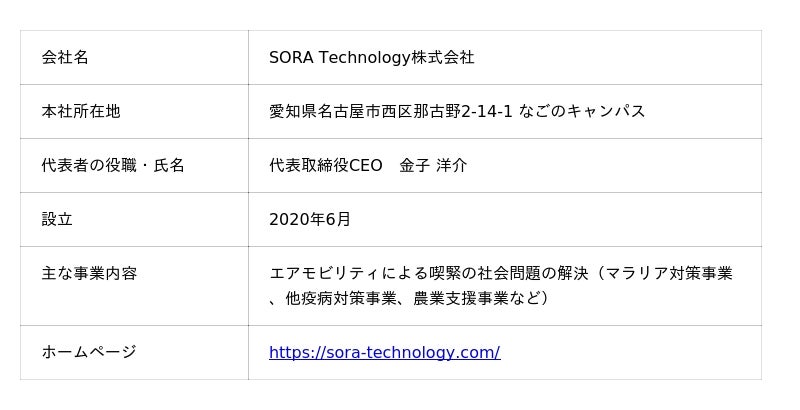Click the 代表取締役CEO title text
Image resolution: width=800 pixels, height=410 pixels.
tap(326, 165)
